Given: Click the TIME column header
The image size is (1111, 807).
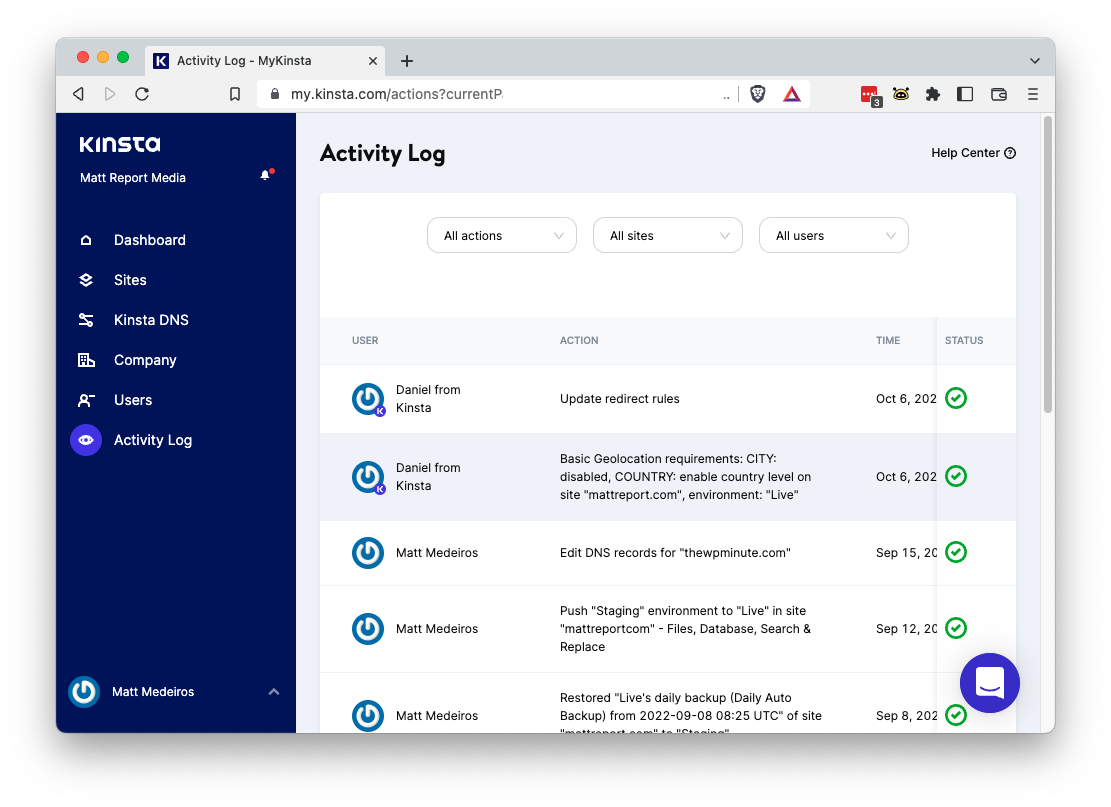Looking at the screenshot, I should click(888, 341).
